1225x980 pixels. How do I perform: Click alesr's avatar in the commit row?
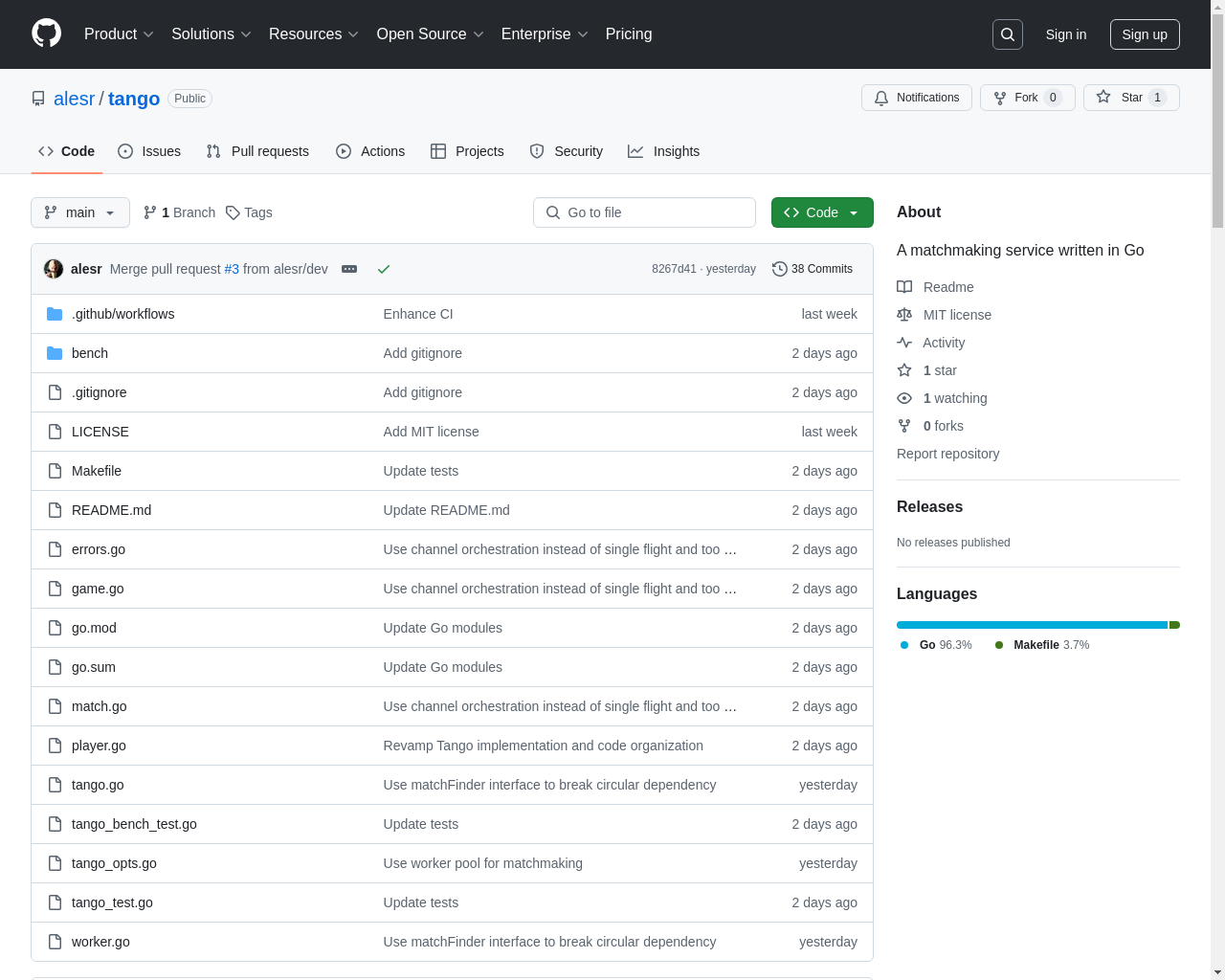54,269
